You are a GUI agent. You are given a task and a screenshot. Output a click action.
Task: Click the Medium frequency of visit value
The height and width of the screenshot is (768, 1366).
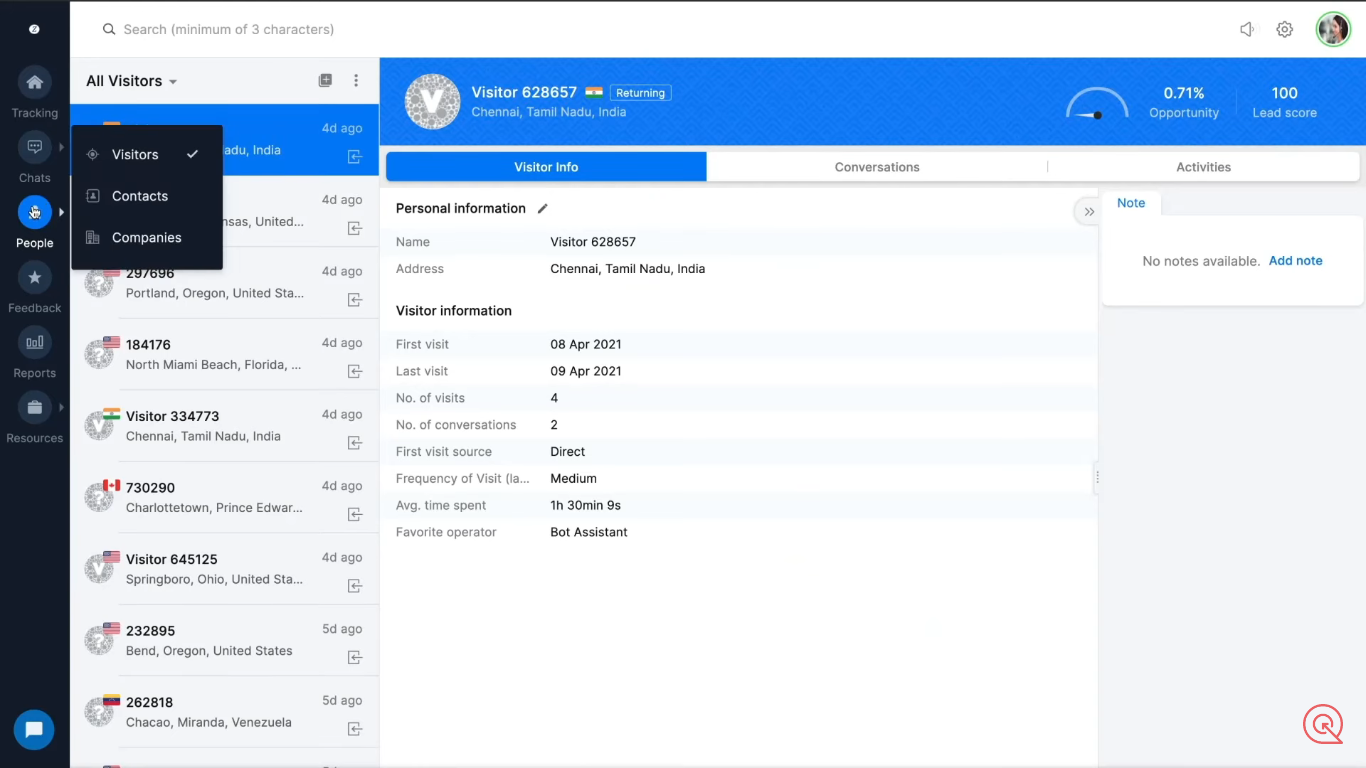click(x=573, y=478)
